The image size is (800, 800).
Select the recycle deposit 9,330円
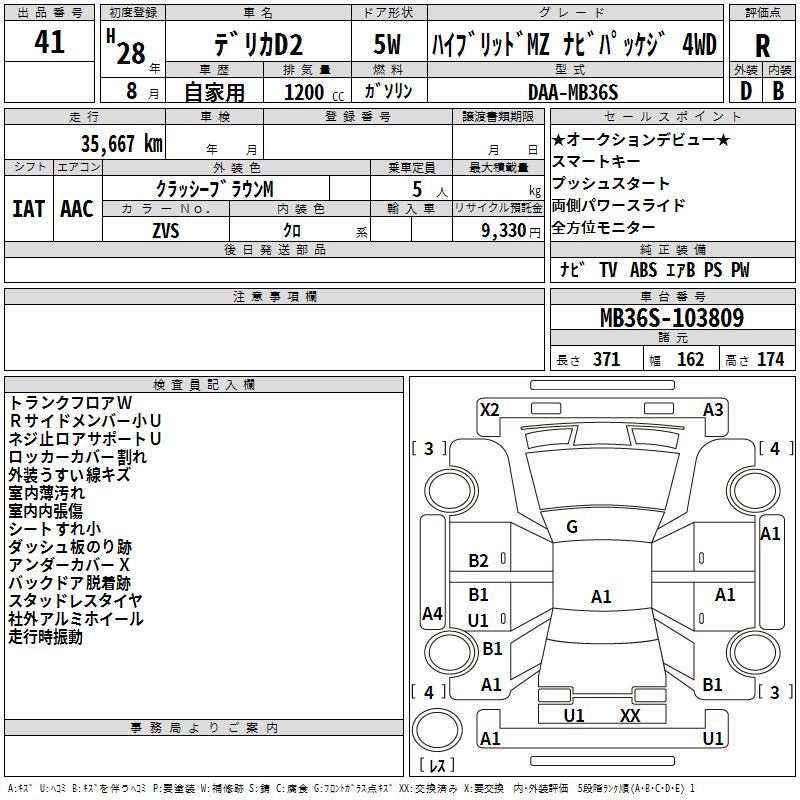511,231
